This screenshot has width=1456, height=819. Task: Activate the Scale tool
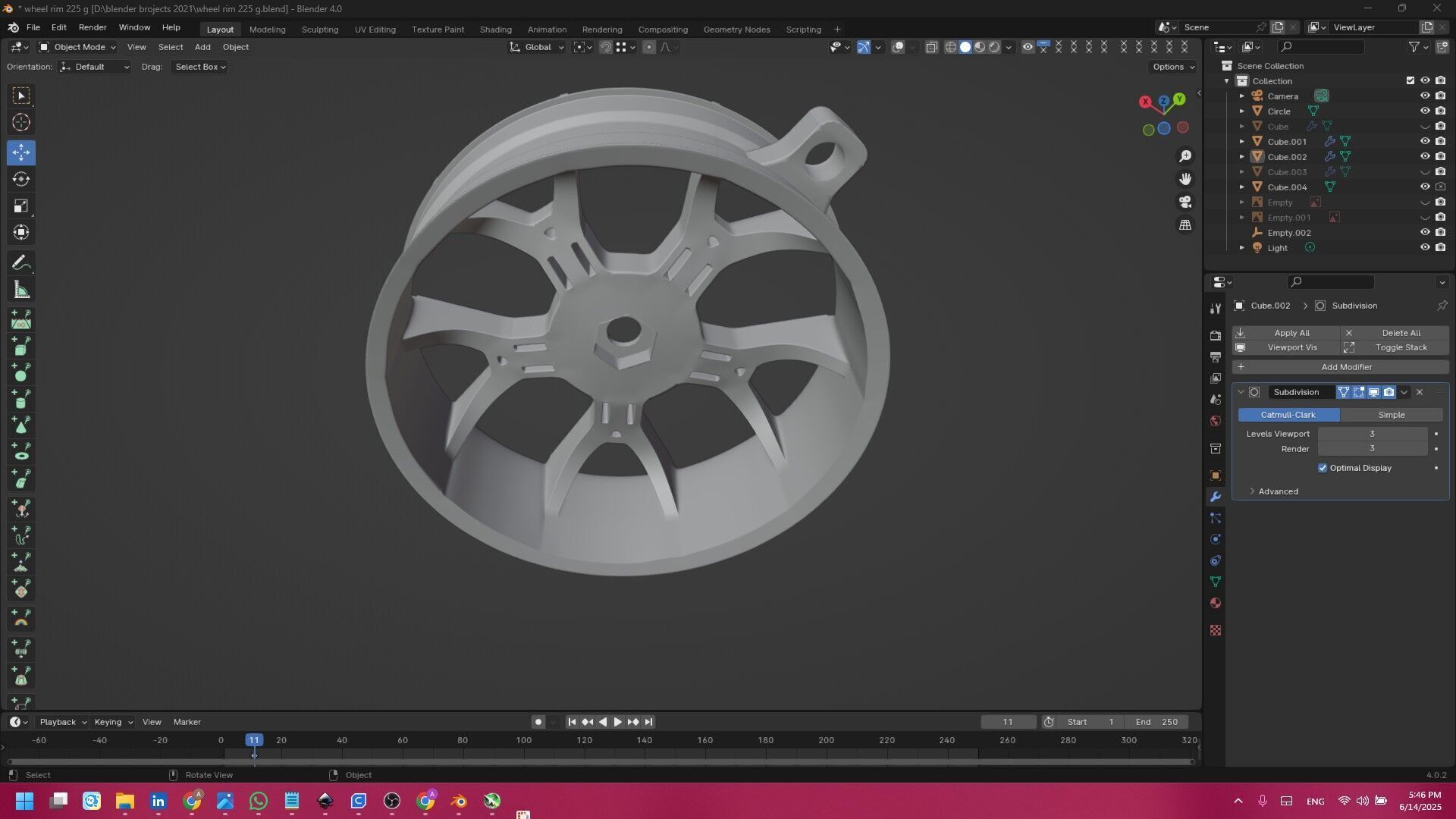click(21, 206)
